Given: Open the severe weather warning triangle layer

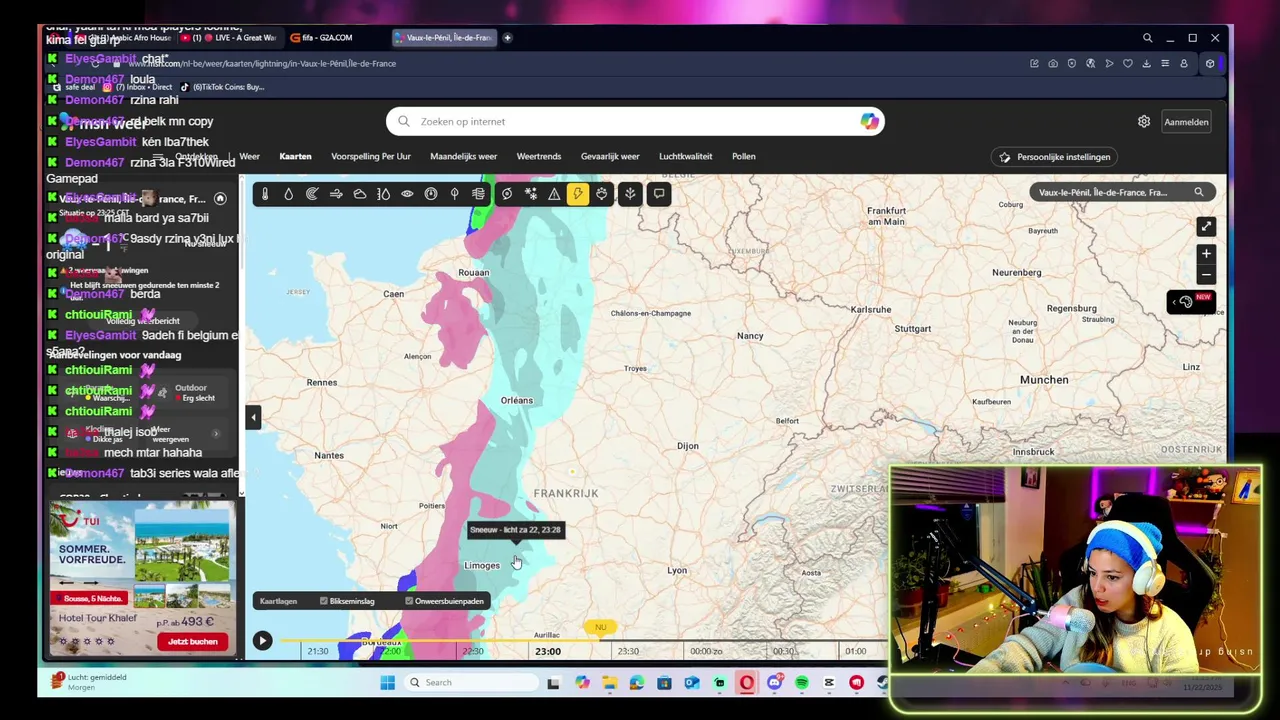Looking at the screenshot, I should (x=554, y=194).
